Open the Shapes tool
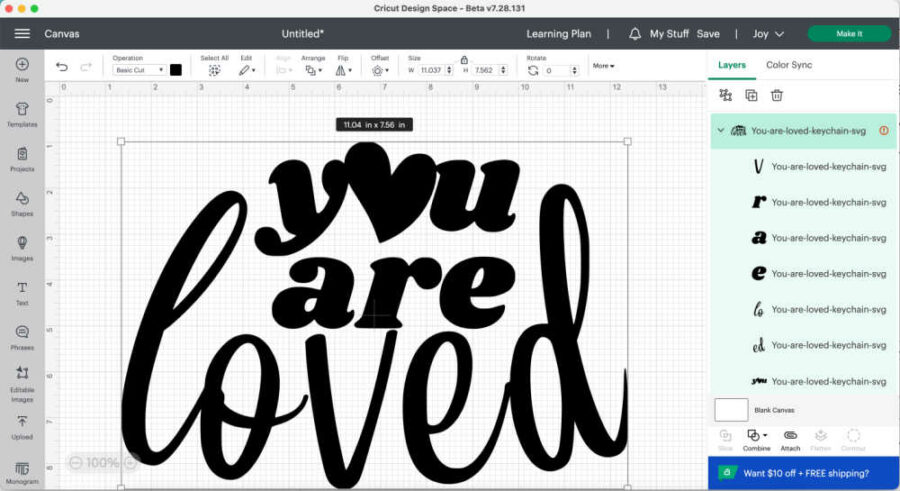 (22, 201)
